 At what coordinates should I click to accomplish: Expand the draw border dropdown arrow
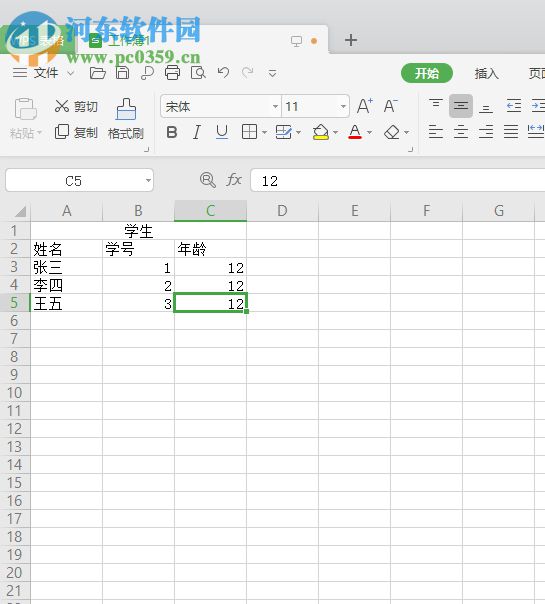coord(298,133)
